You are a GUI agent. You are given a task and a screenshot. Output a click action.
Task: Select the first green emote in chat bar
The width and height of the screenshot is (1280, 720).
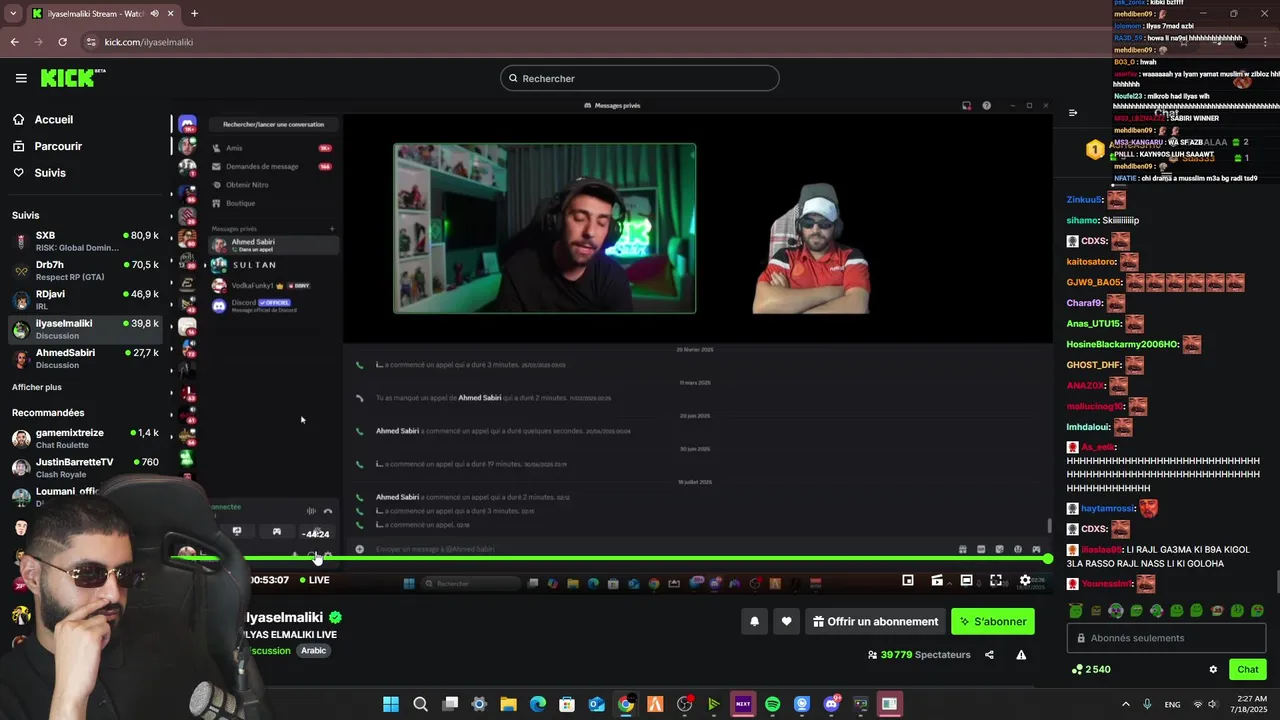(x=1076, y=610)
